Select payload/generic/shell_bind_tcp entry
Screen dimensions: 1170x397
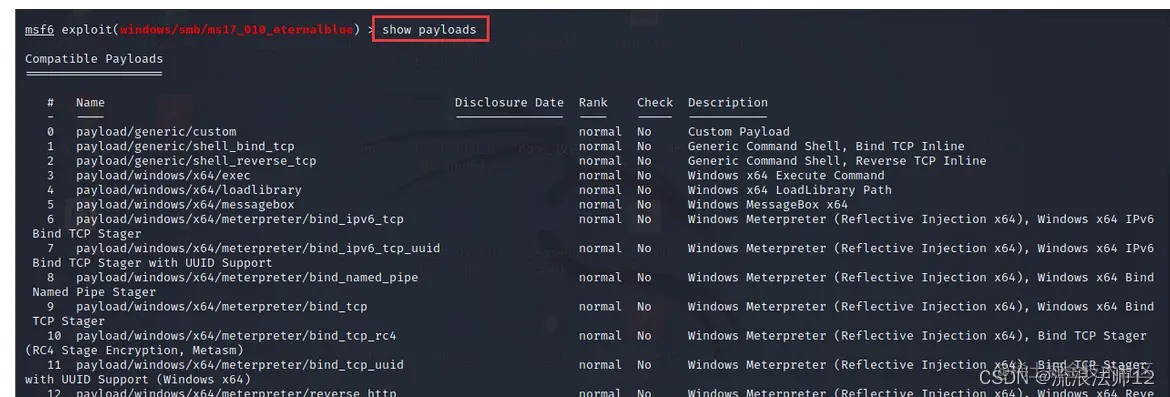point(185,146)
